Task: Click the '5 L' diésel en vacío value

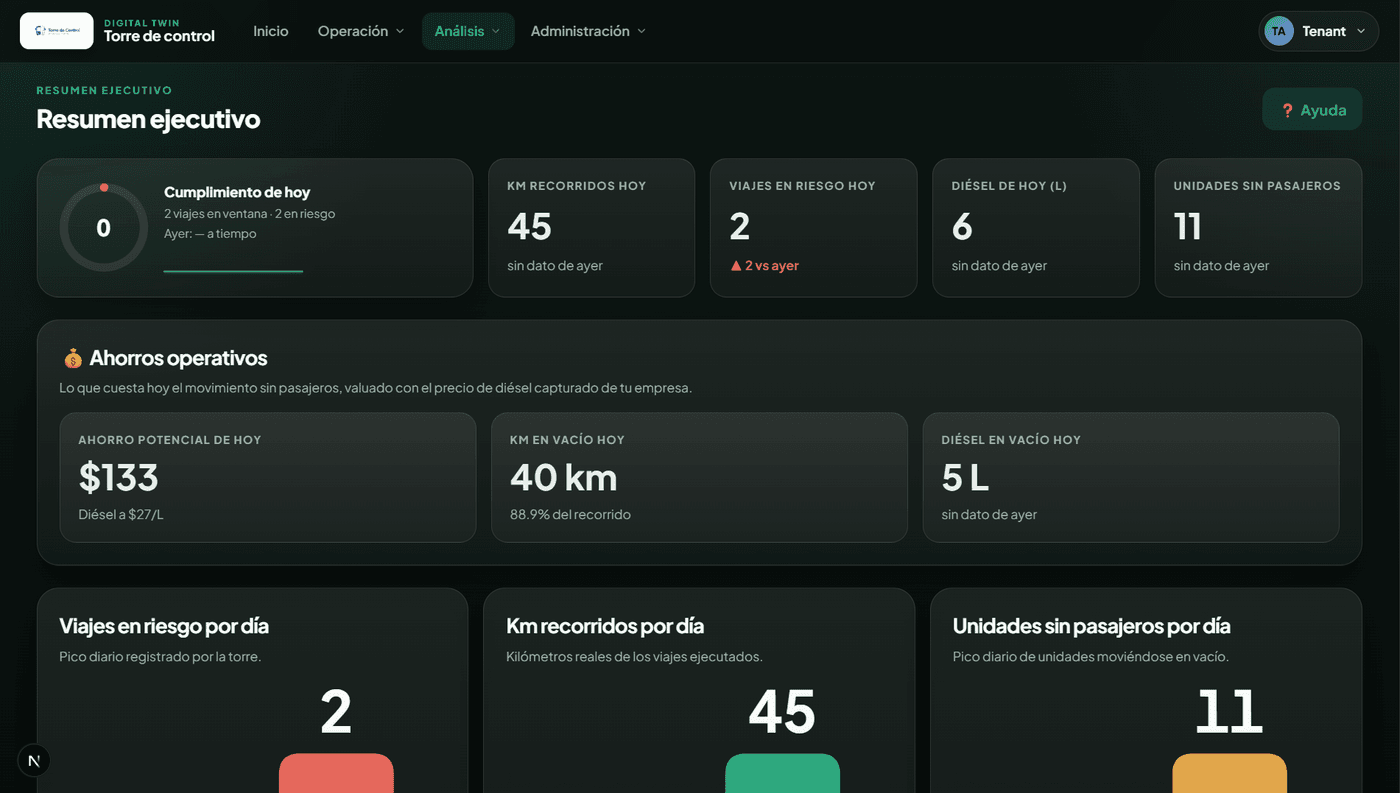Action: tap(965, 478)
